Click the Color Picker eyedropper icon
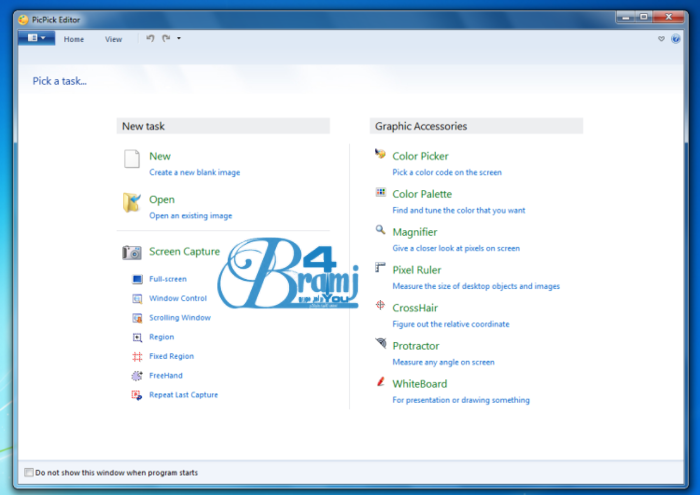 (x=380, y=154)
